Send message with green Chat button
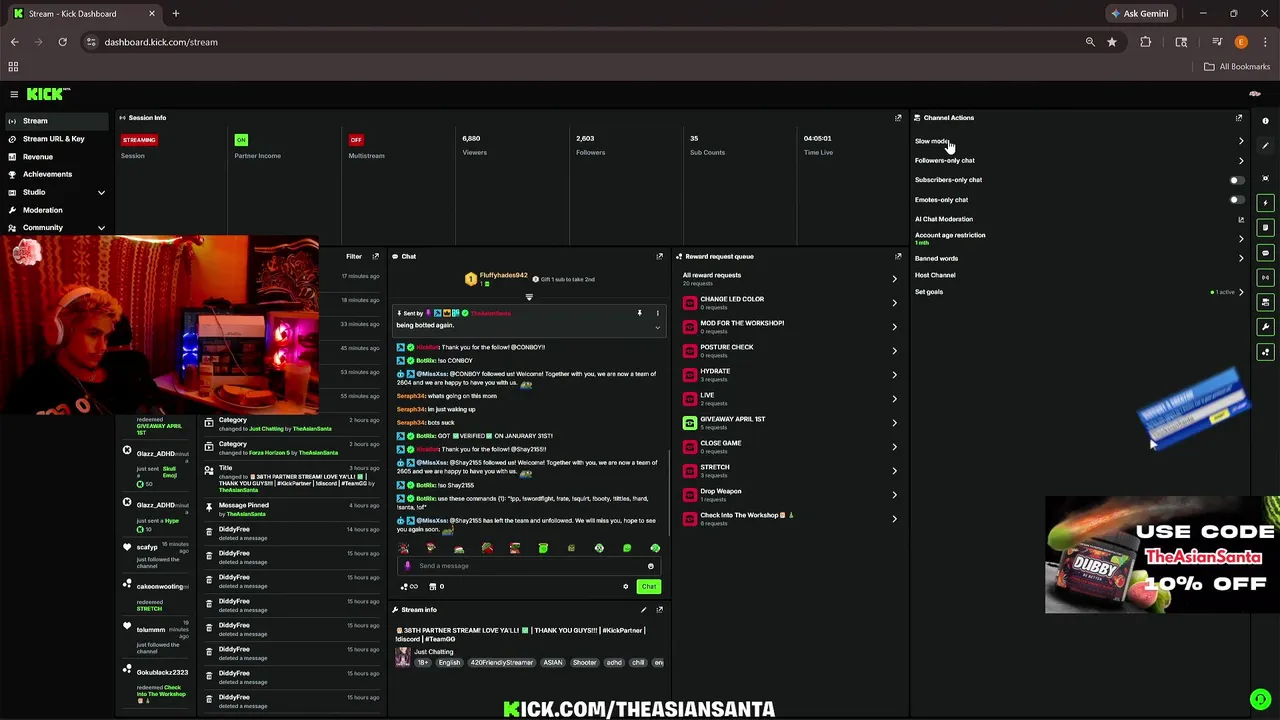This screenshot has height=720, width=1280. click(649, 587)
